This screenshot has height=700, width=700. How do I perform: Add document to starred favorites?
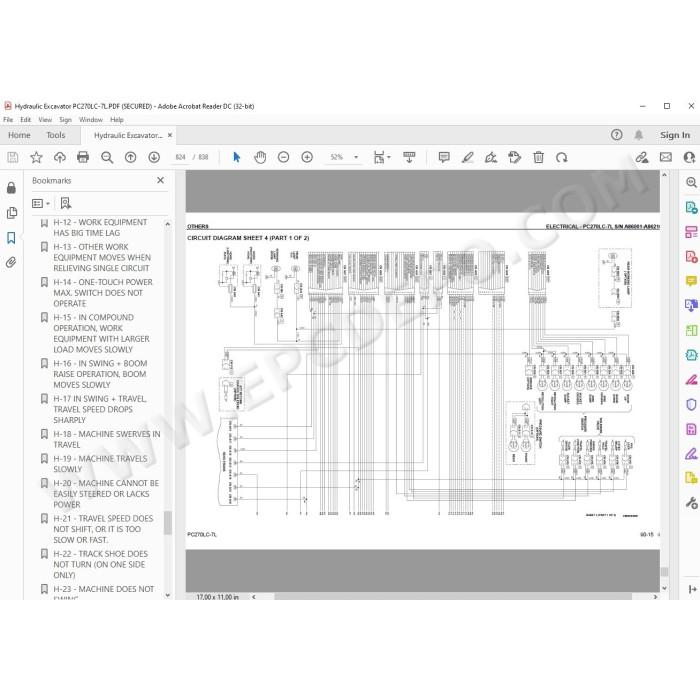pyautogui.click(x=36, y=157)
